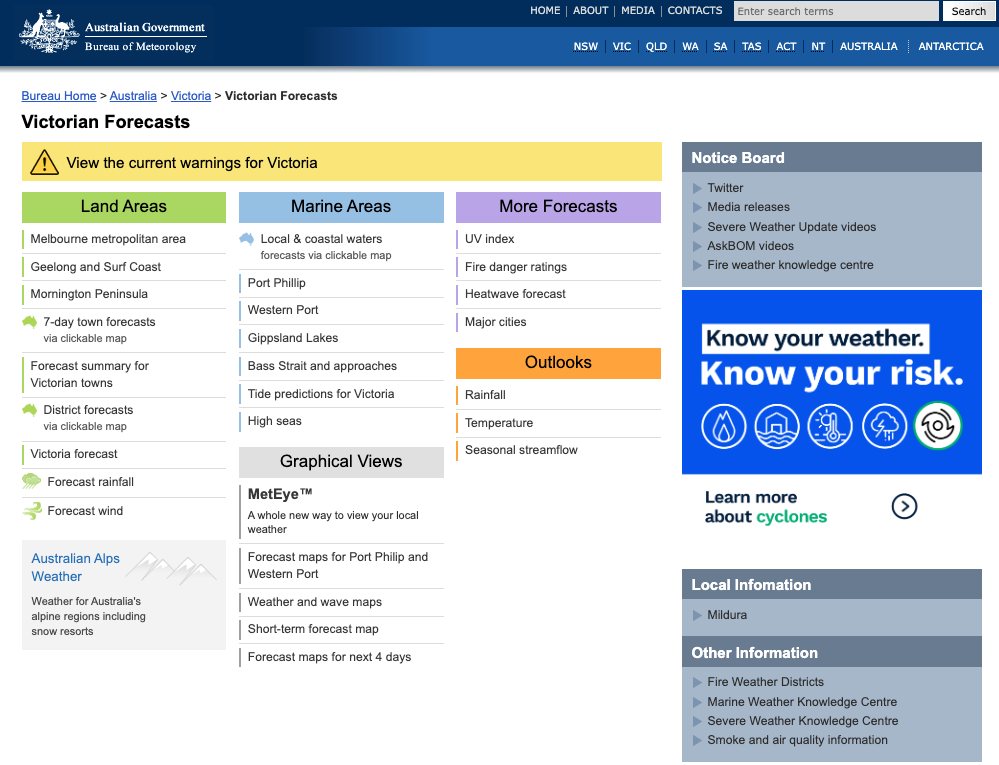Click the map icon beside 7-day town forecasts

pyautogui.click(x=30, y=322)
